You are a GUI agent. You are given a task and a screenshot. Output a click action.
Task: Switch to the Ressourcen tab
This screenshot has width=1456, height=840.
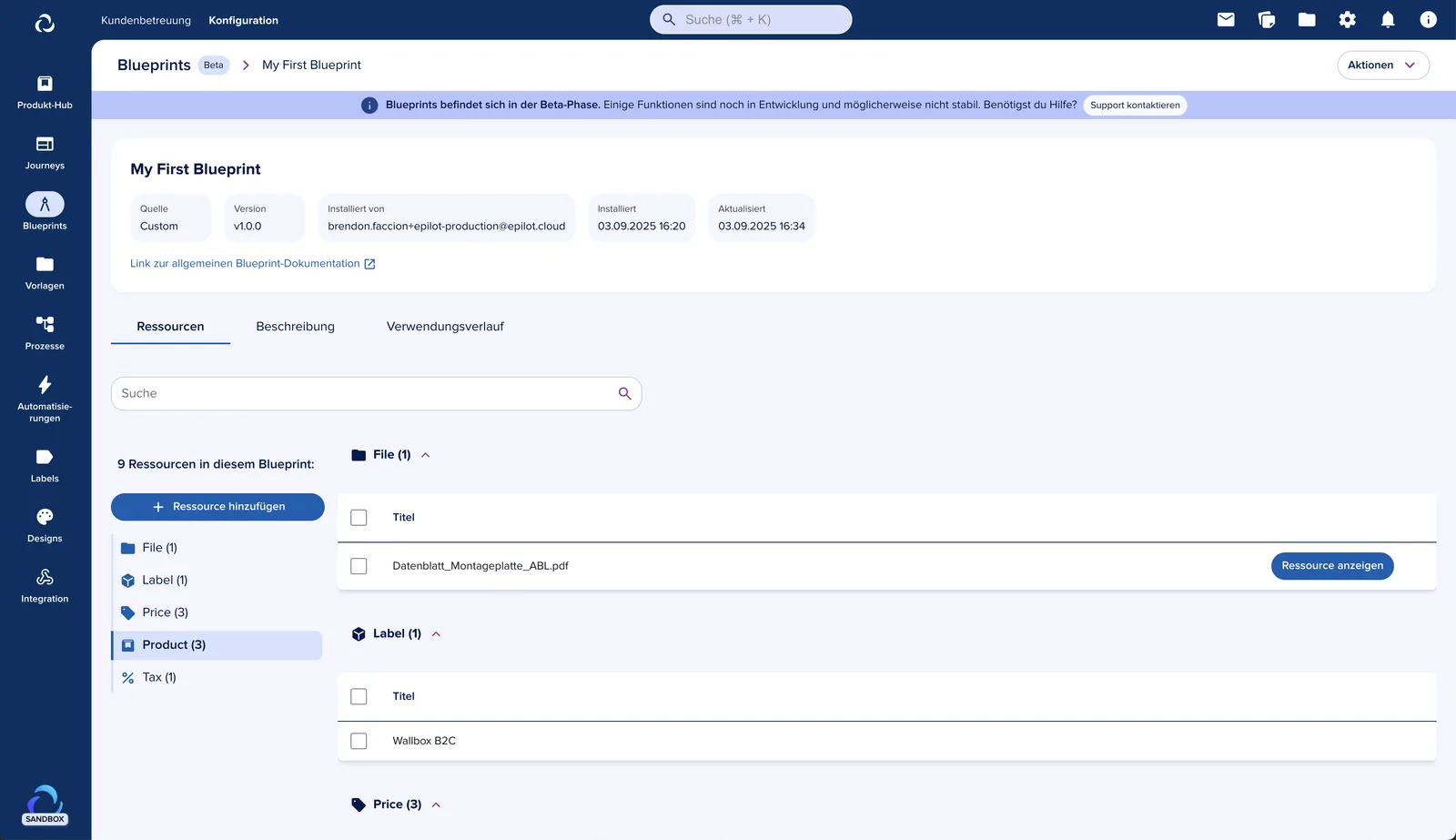[170, 327]
